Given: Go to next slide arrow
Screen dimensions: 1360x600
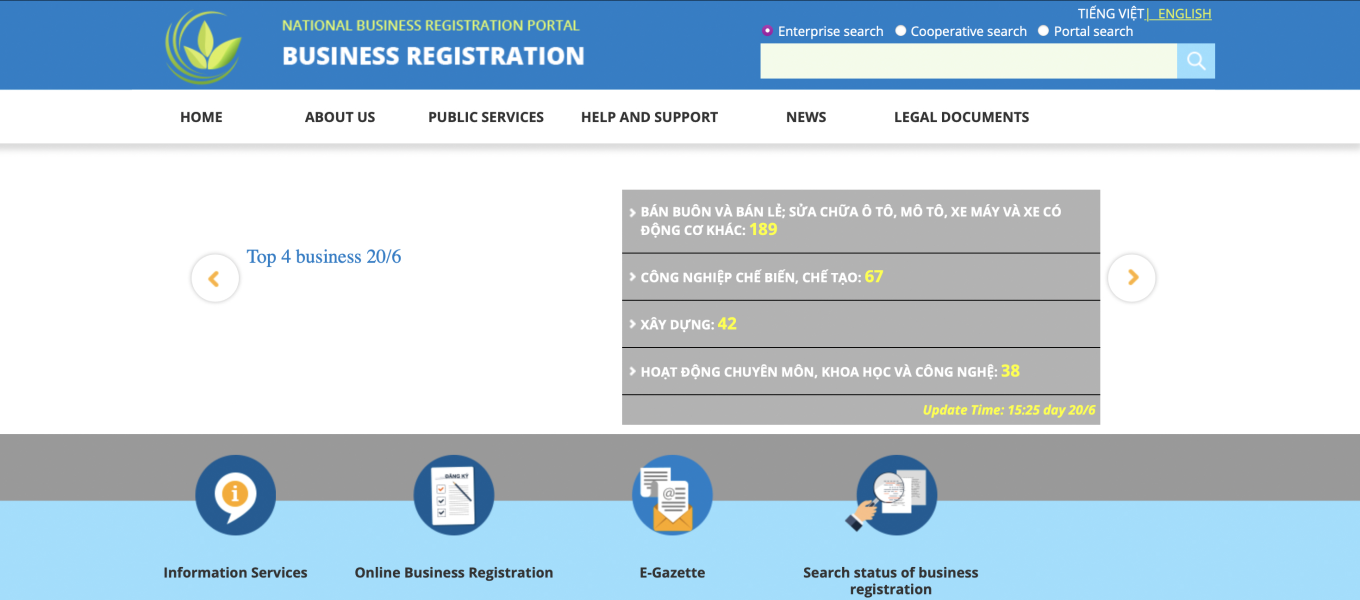Looking at the screenshot, I should coord(1132,278).
